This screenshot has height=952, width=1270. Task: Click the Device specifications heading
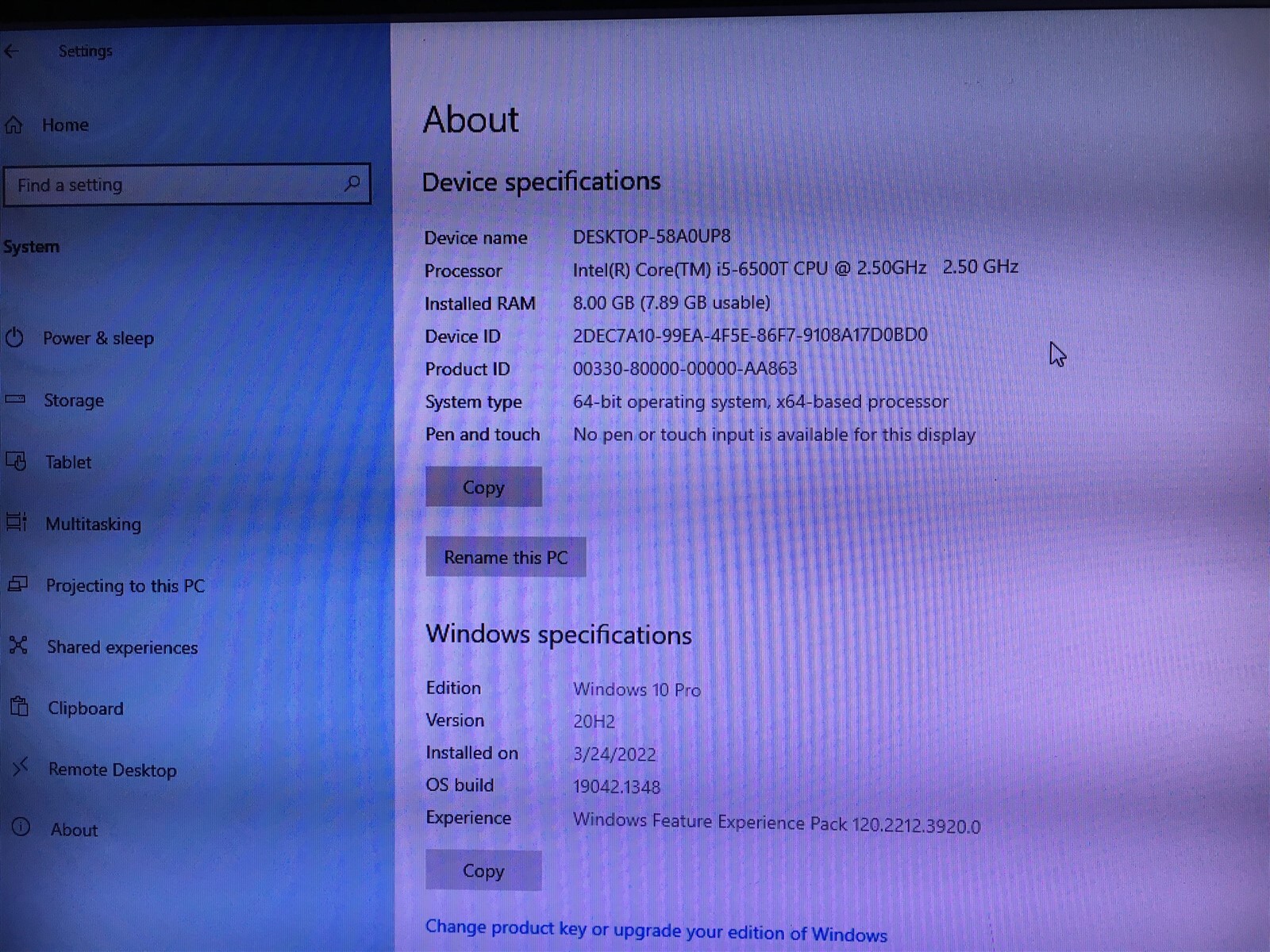pos(541,182)
